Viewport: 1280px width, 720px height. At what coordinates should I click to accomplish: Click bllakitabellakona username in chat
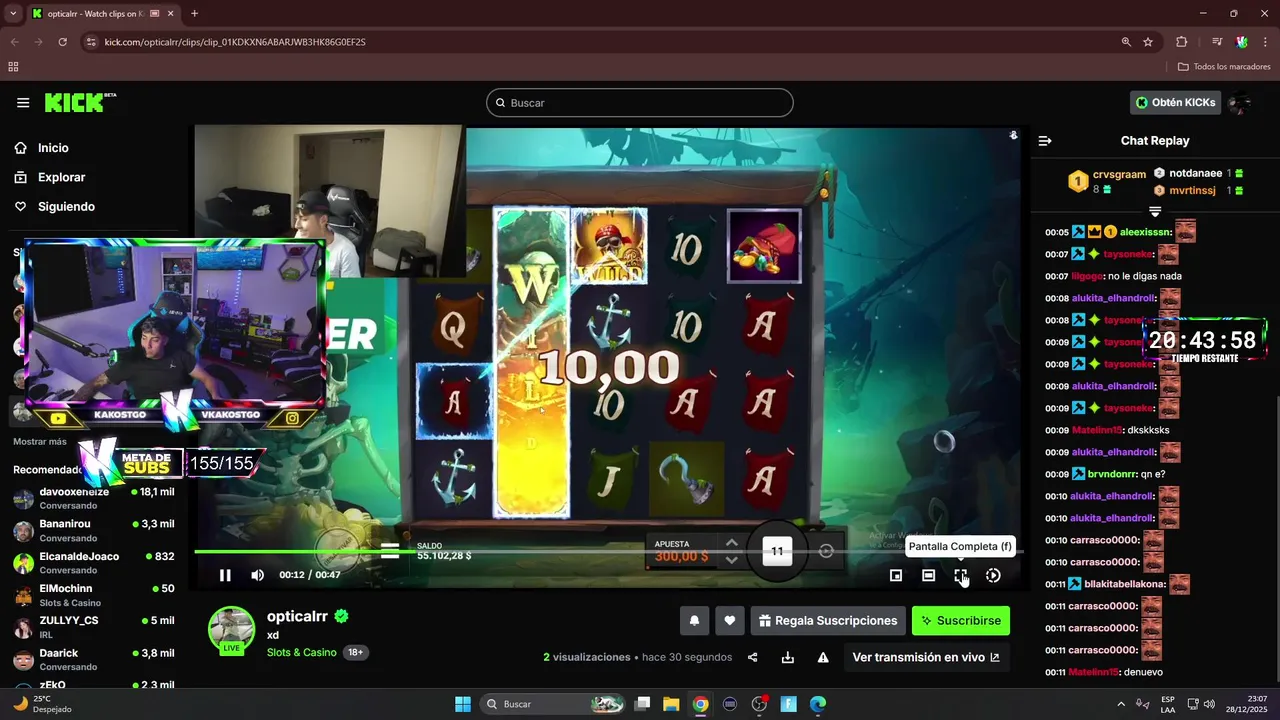coord(1125,584)
